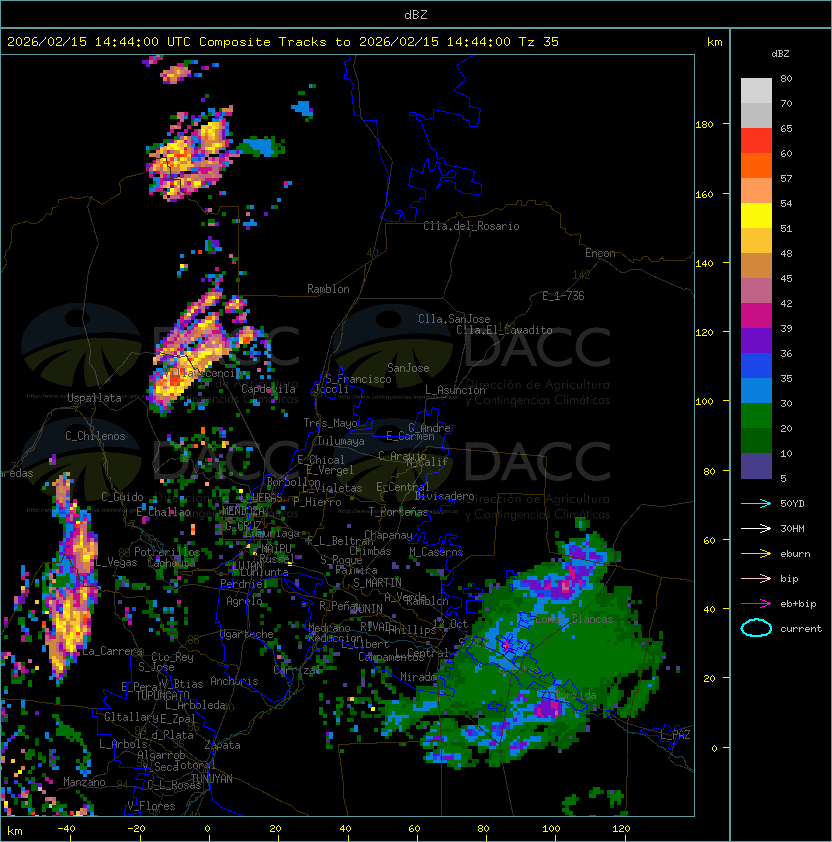832x842 pixels.
Task: Click the Lomas_Blancas place label
Action: pos(574,619)
